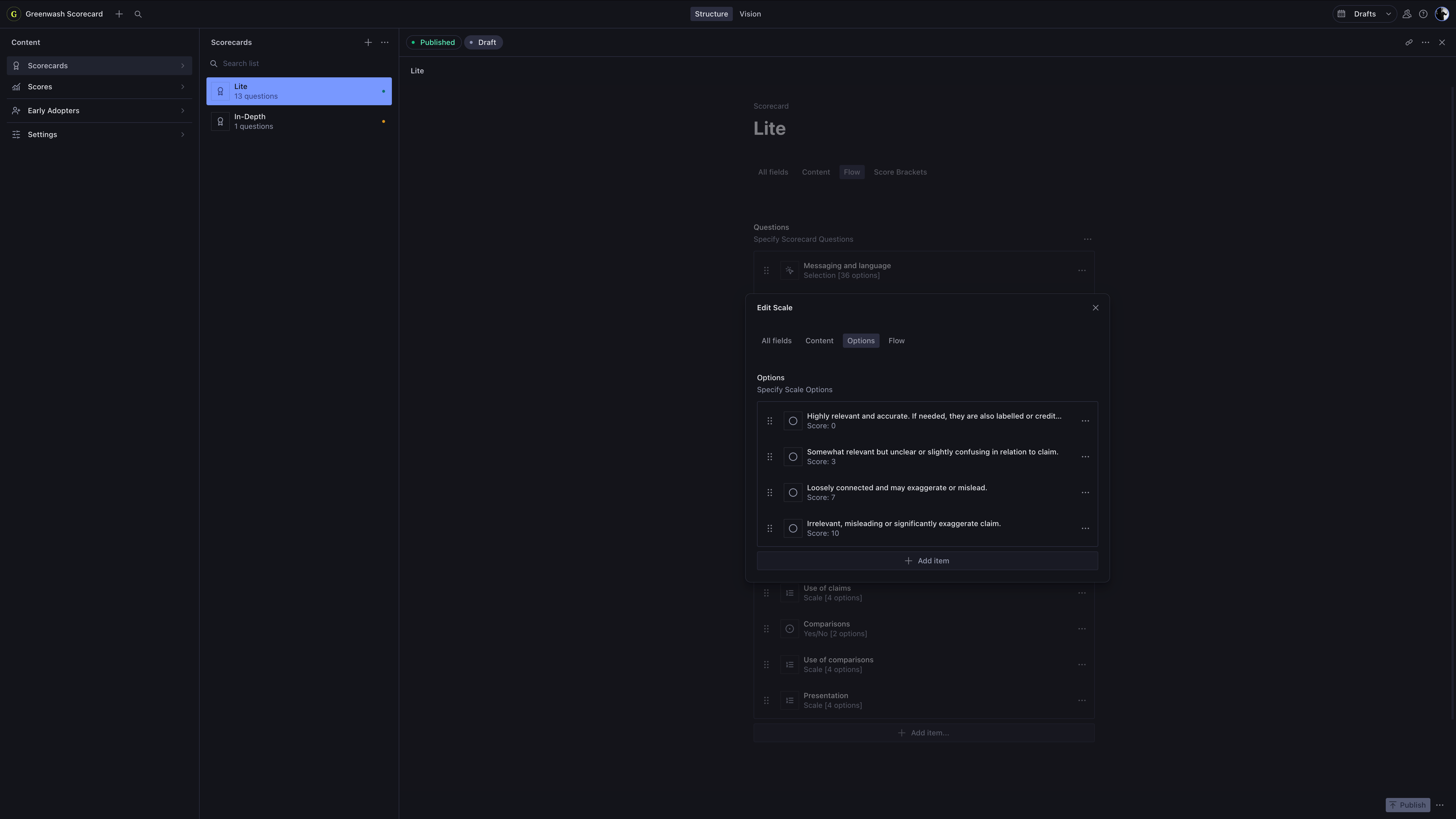Click drag handle of 'Loosely connected' option
Image resolution: width=1456 pixels, height=819 pixels.
[769, 492]
